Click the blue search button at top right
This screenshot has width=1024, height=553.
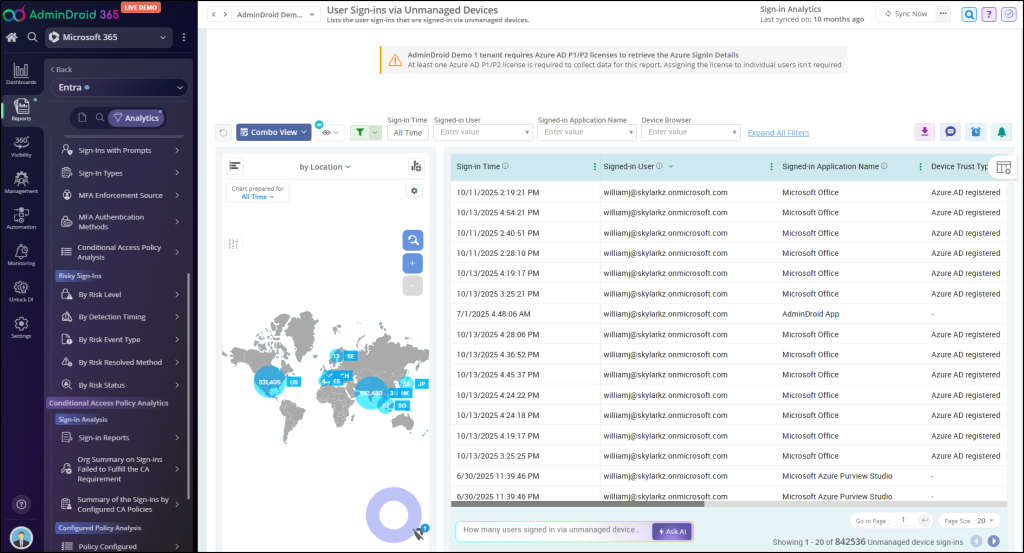click(x=969, y=14)
